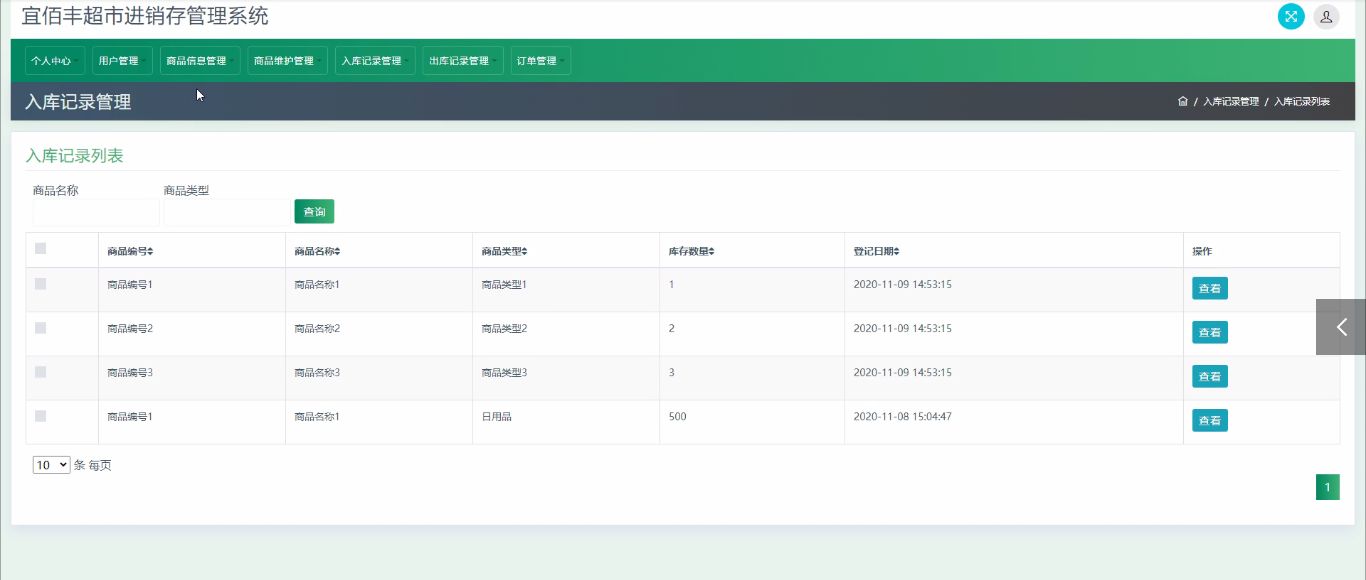
Task: Check the row with 商品类型1
Action: tap(40, 284)
